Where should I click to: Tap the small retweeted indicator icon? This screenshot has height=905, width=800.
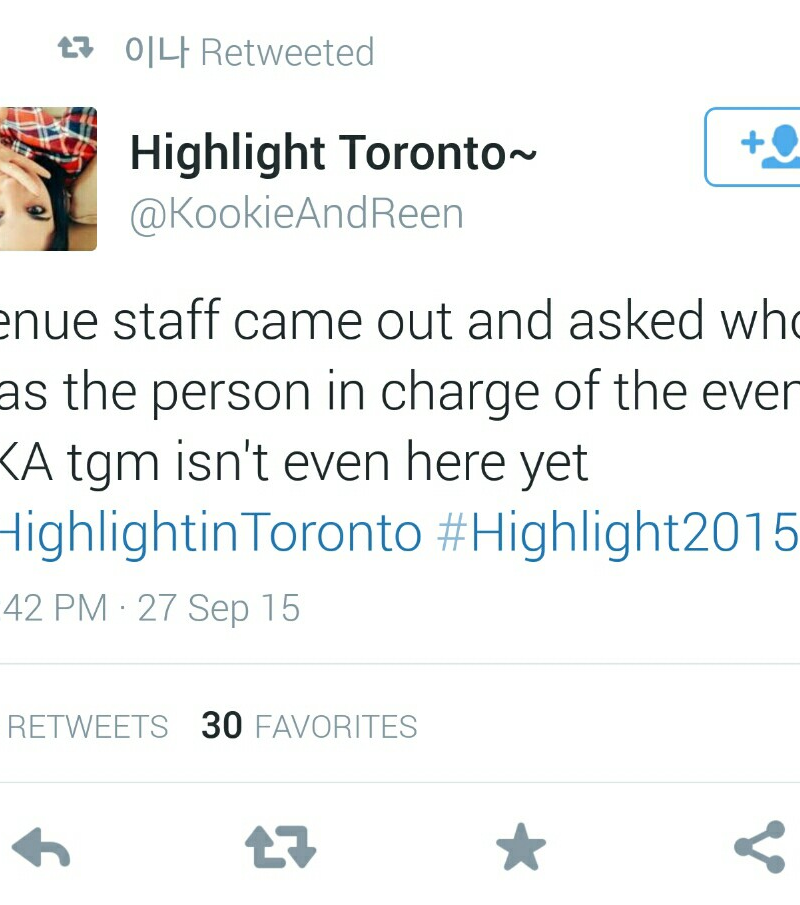[x=76, y=48]
